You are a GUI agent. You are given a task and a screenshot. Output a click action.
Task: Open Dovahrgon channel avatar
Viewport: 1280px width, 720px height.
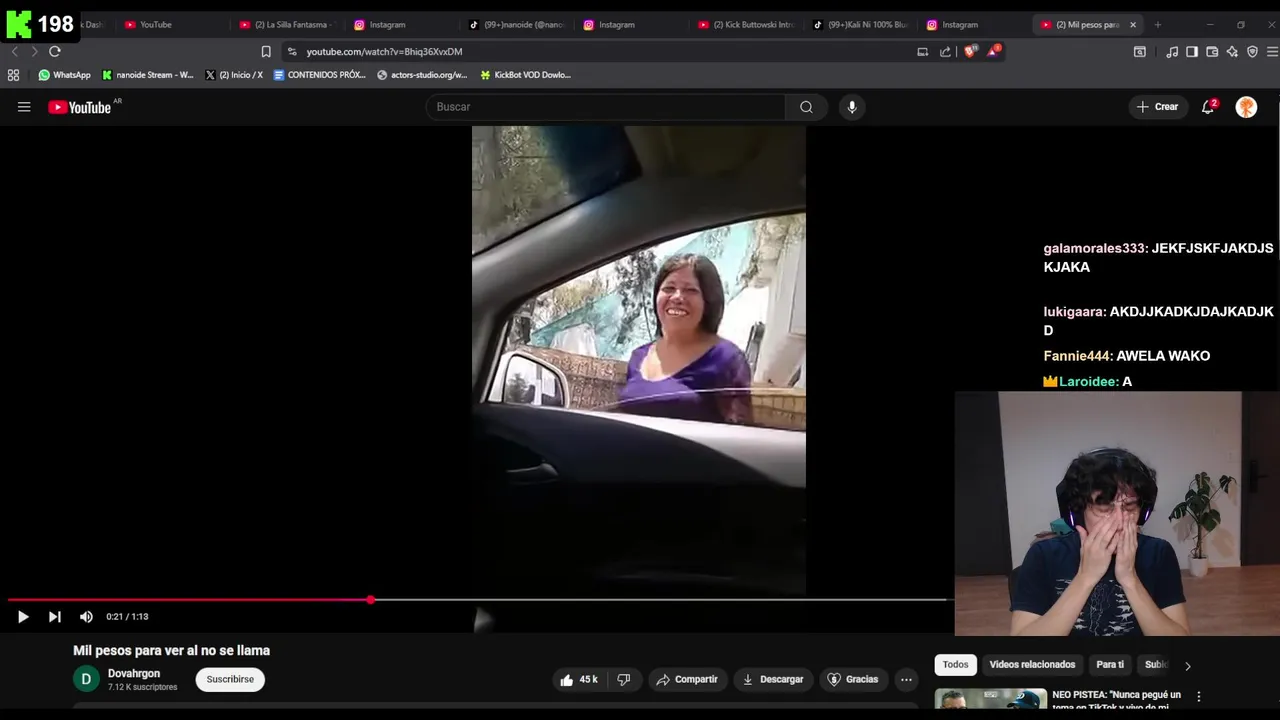(x=86, y=679)
